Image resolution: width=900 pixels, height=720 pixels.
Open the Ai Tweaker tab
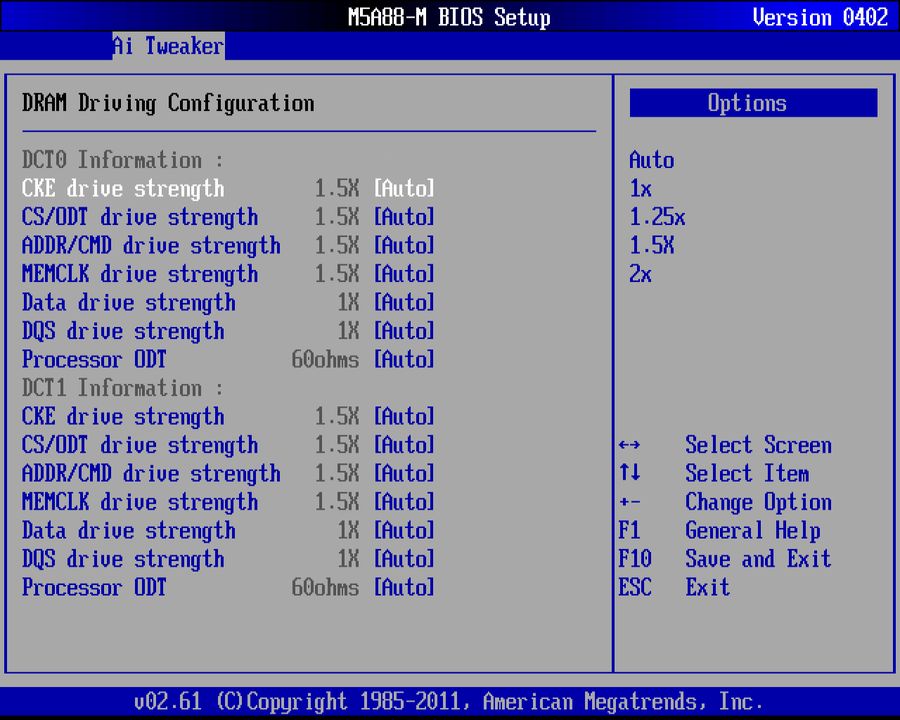168,46
